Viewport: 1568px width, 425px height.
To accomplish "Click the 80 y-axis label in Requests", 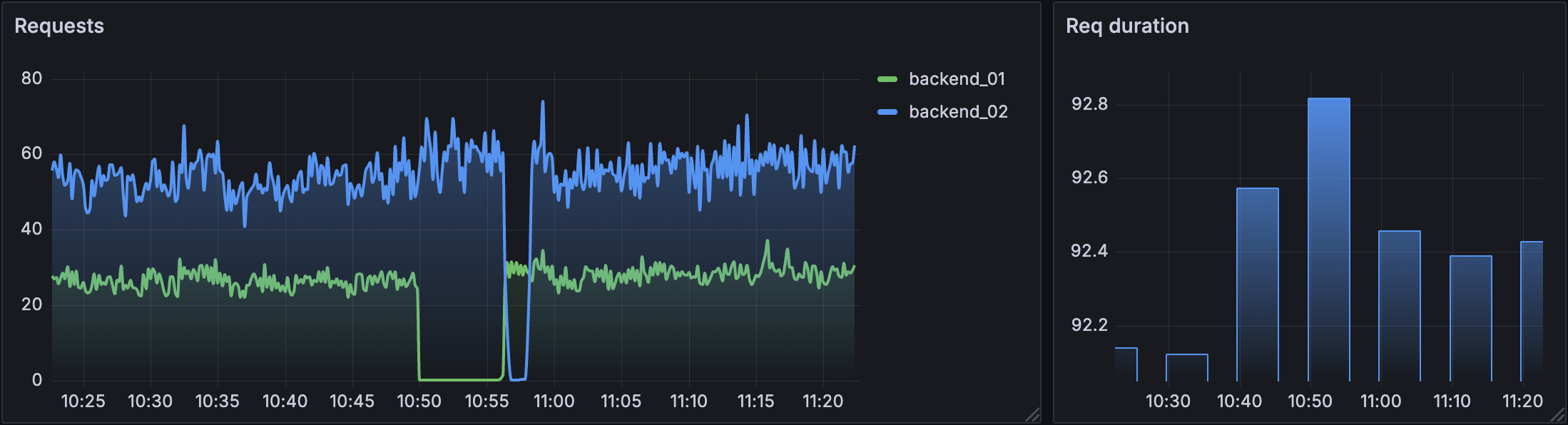I will tap(31, 78).
